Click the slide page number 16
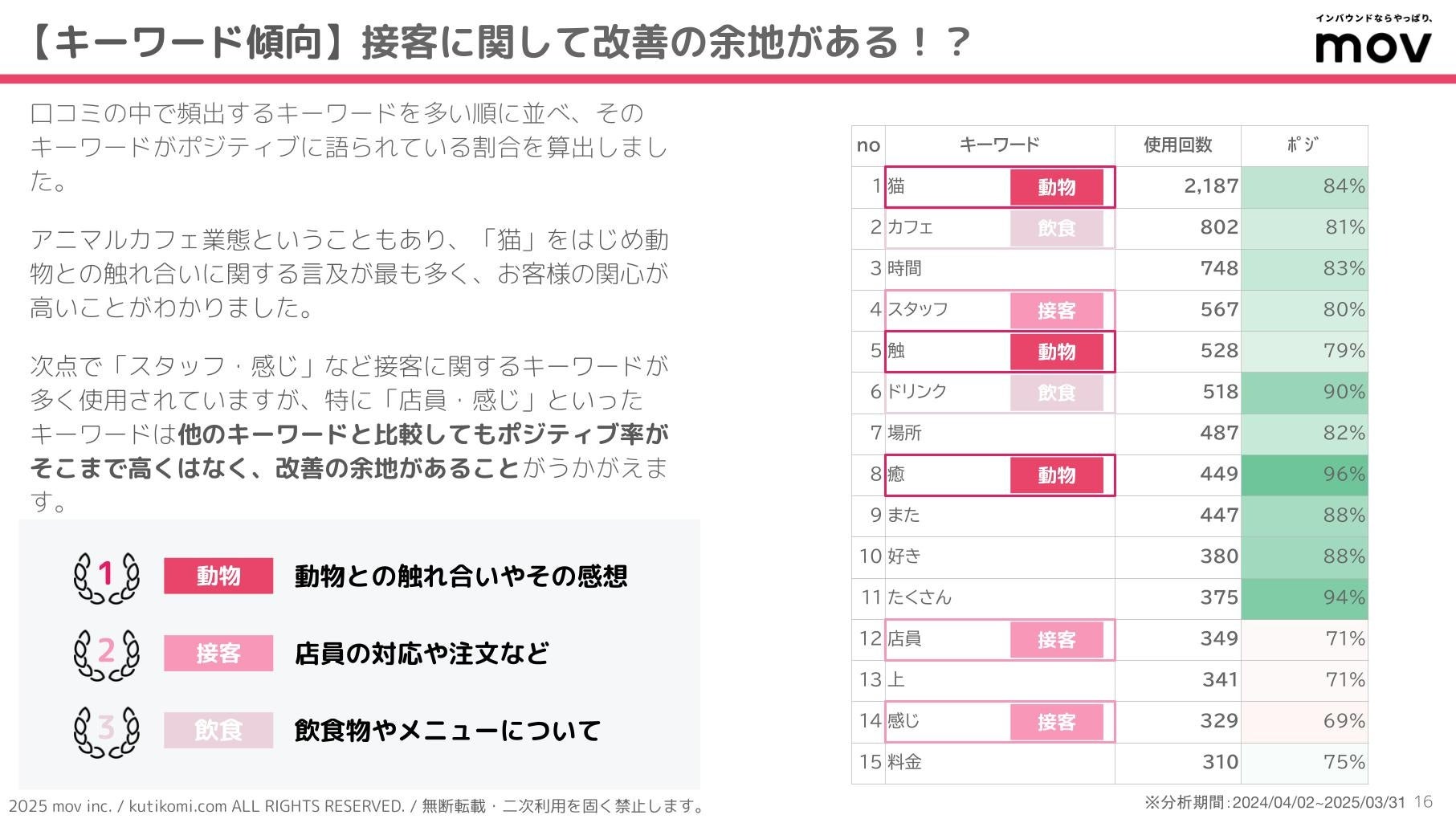1456x819 pixels. click(x=1423, y=801)
